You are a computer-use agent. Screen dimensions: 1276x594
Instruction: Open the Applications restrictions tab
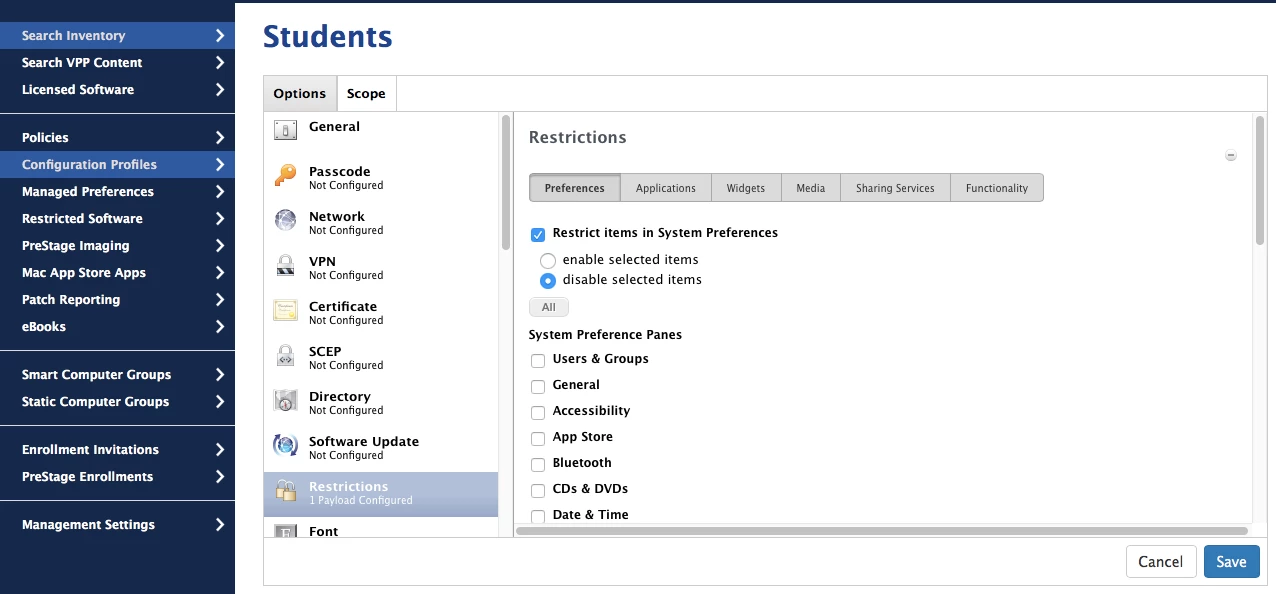[665, 188]
